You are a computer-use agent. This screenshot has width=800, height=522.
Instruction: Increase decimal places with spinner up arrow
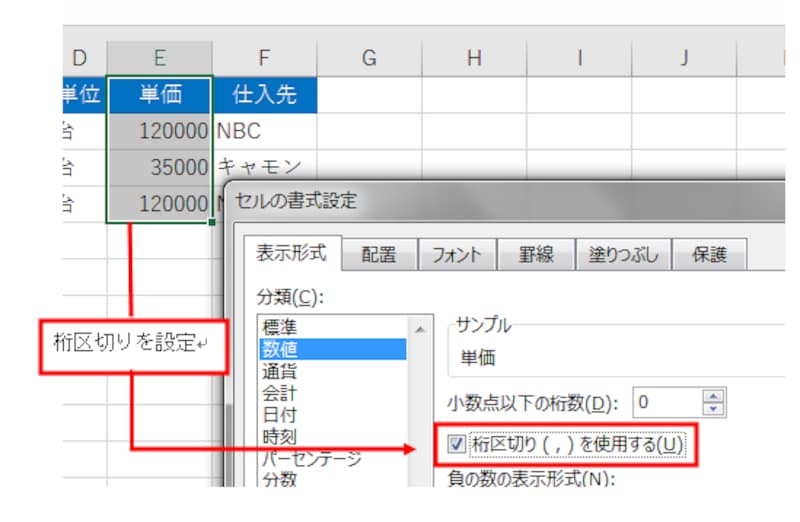pyautogui.click(x=713, y=396)
